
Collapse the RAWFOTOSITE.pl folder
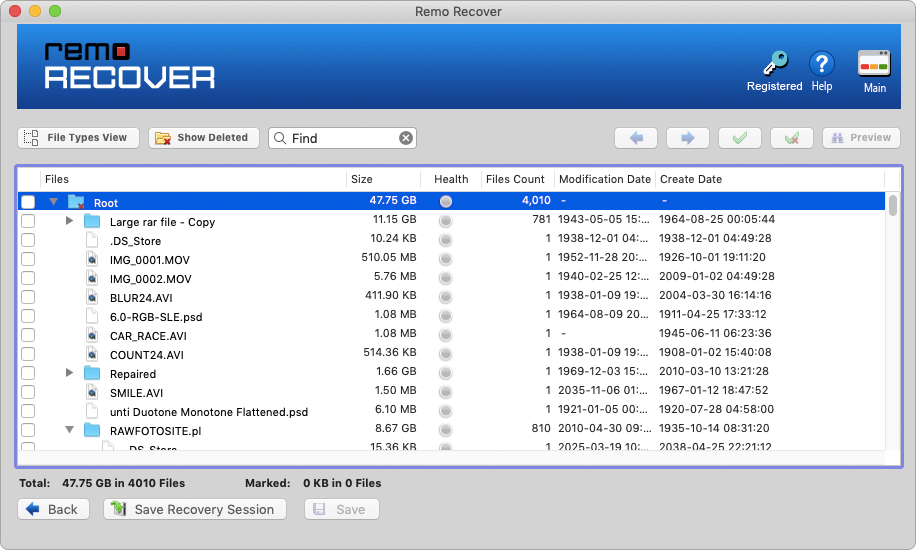[70, 430]
